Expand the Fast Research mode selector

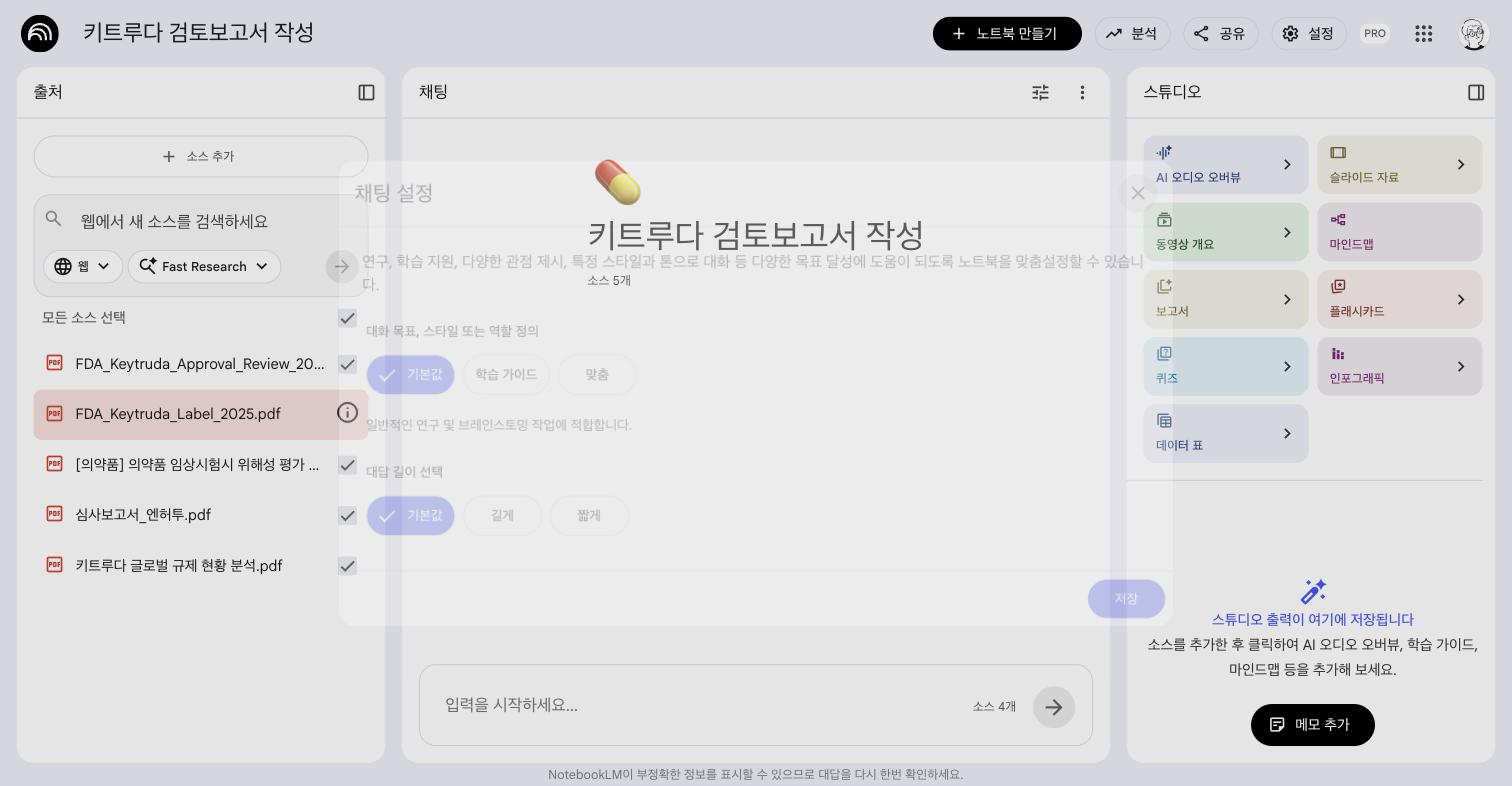[204, 266]
